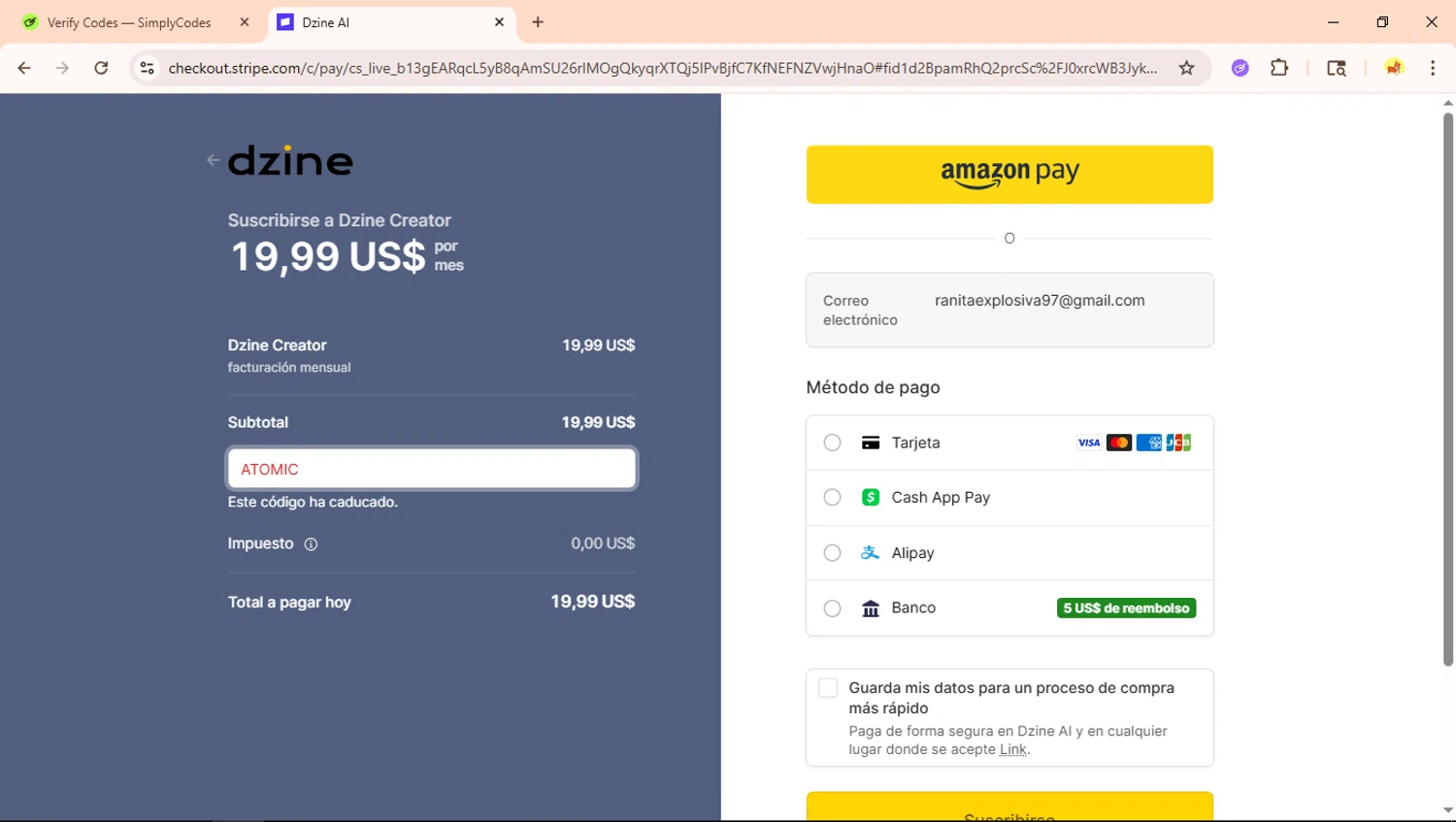Click the 5 US$ de reembolso badge
Viewport: 1456px width, 822px height.
1126,608
